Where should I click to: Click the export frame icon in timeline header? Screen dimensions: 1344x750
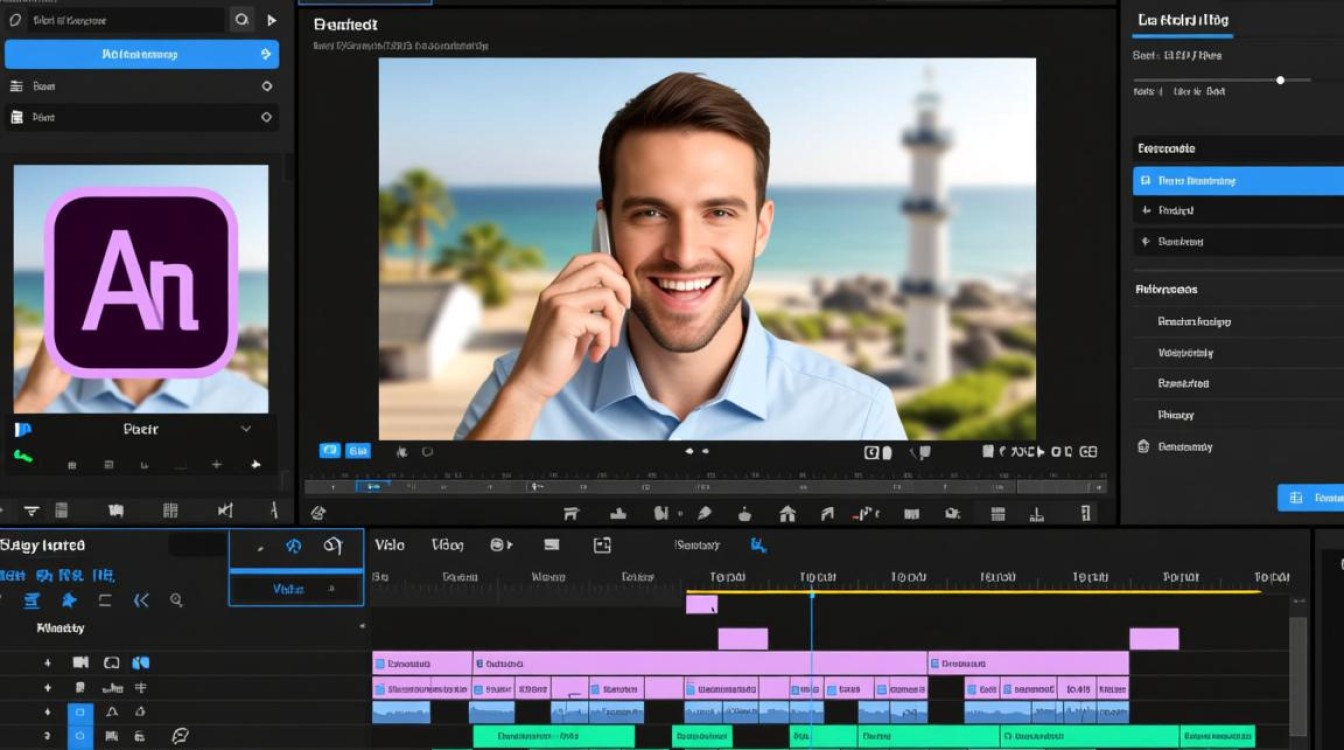(x=602, y=545)
